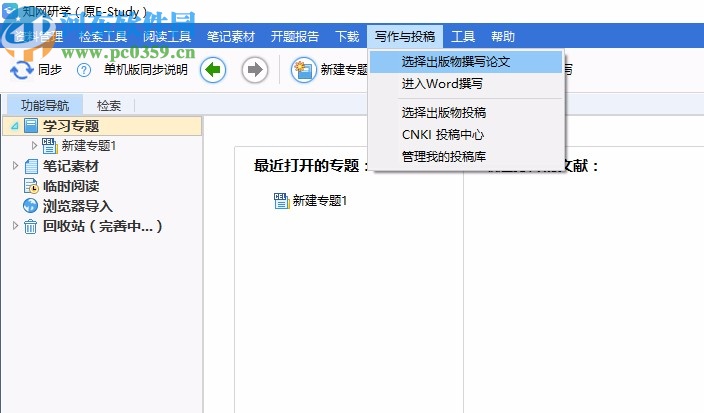Choose 选择出版物投稿 menu entry
The height and width of the screenshot is (413, 704).
click(x=466, y=113)
